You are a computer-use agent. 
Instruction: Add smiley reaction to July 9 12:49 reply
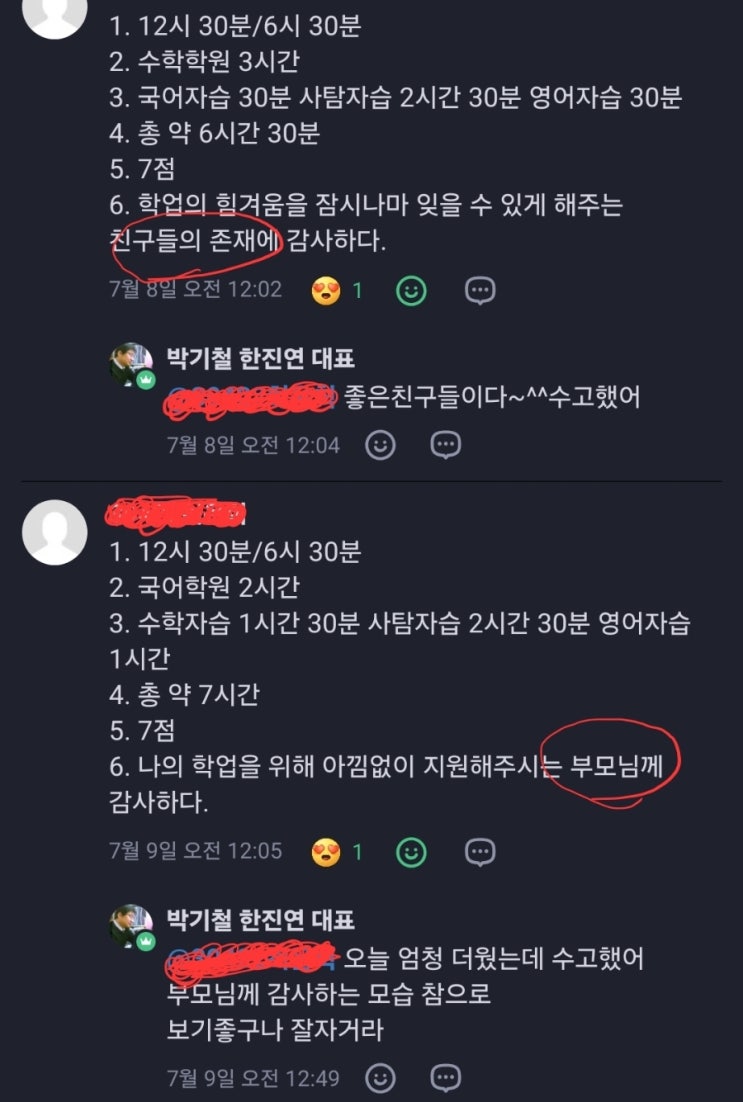[x=380, y=1077]
